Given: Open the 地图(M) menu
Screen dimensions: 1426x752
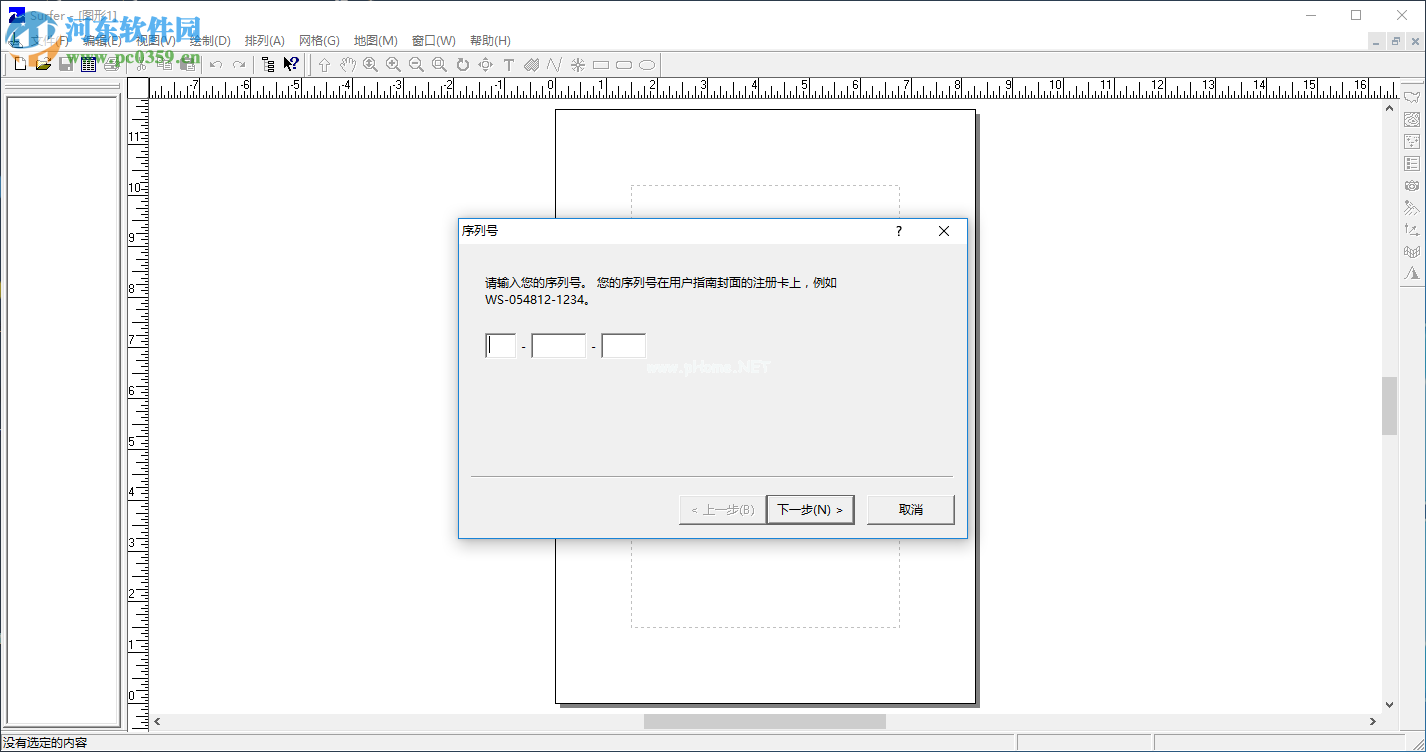Looking at the screenshot, I should click(x=375, y=40).
